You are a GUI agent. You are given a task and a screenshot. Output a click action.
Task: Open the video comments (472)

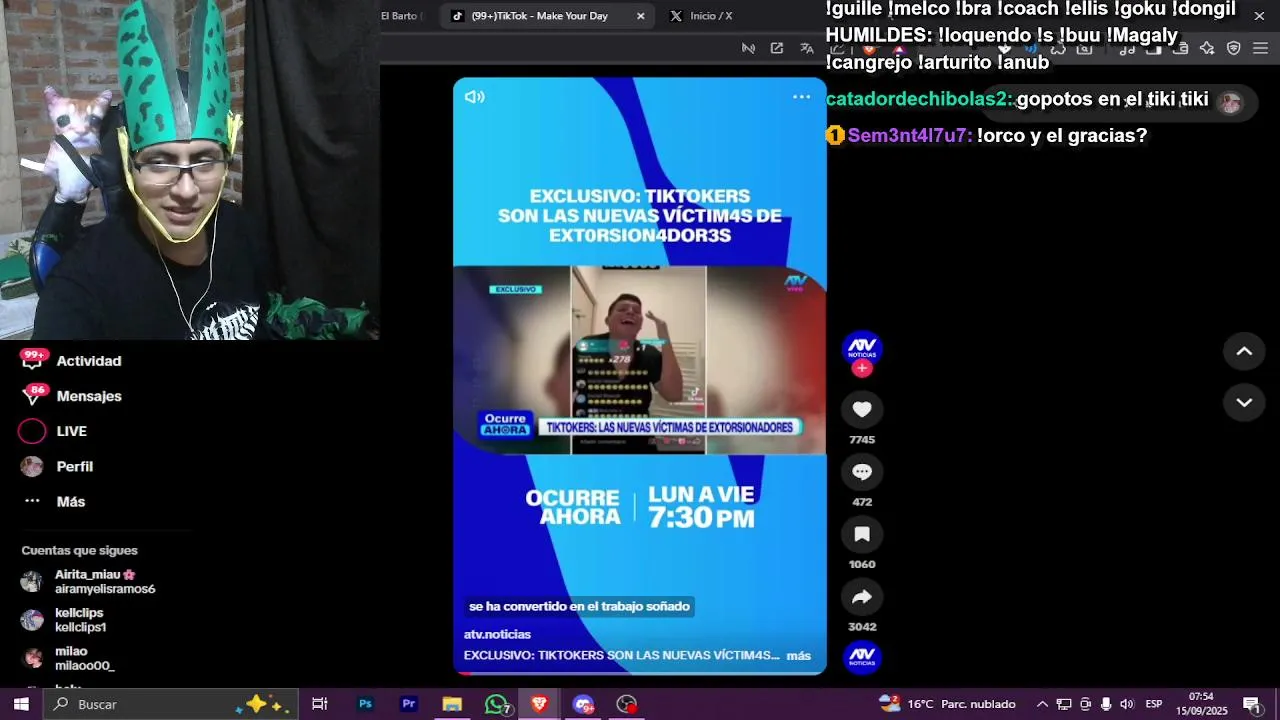pos(862,472)
